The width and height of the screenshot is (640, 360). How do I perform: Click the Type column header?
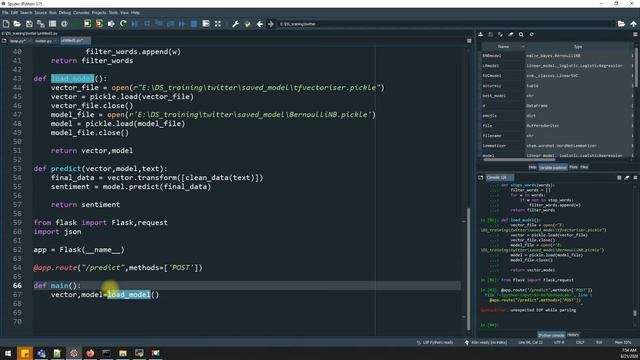pyautogui.click(x=578, y=47)
